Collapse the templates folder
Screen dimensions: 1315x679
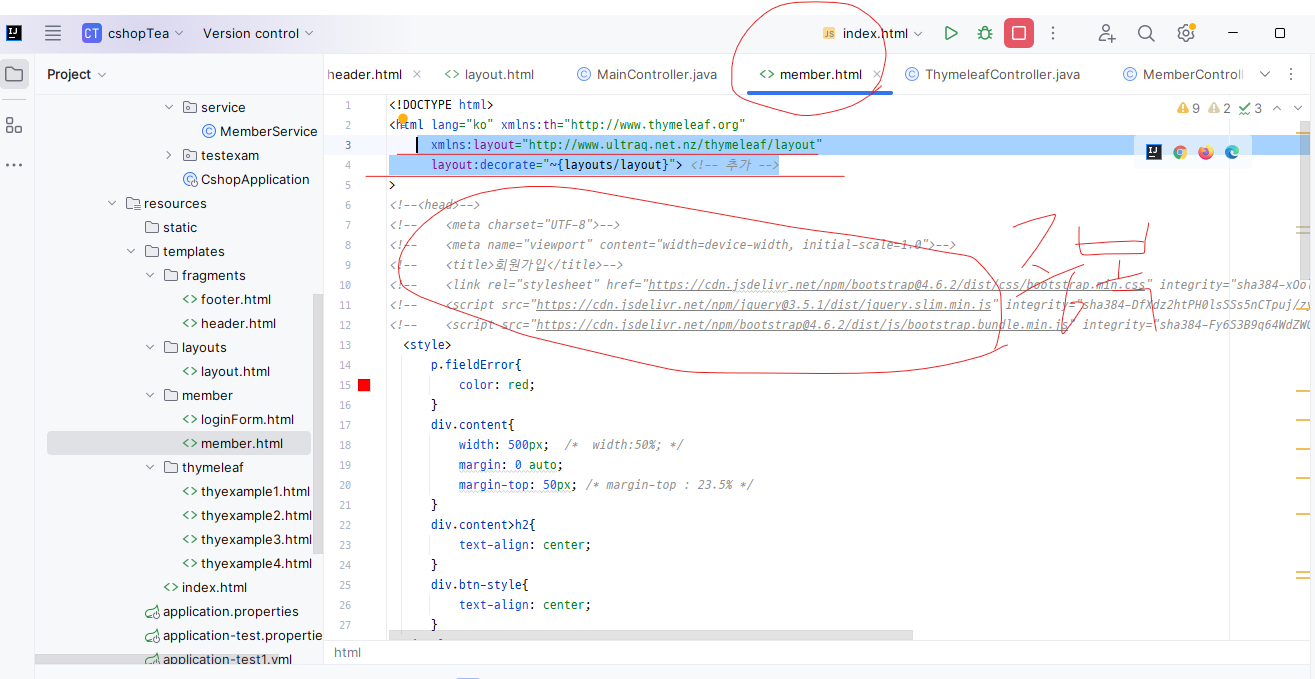[131, 251]
